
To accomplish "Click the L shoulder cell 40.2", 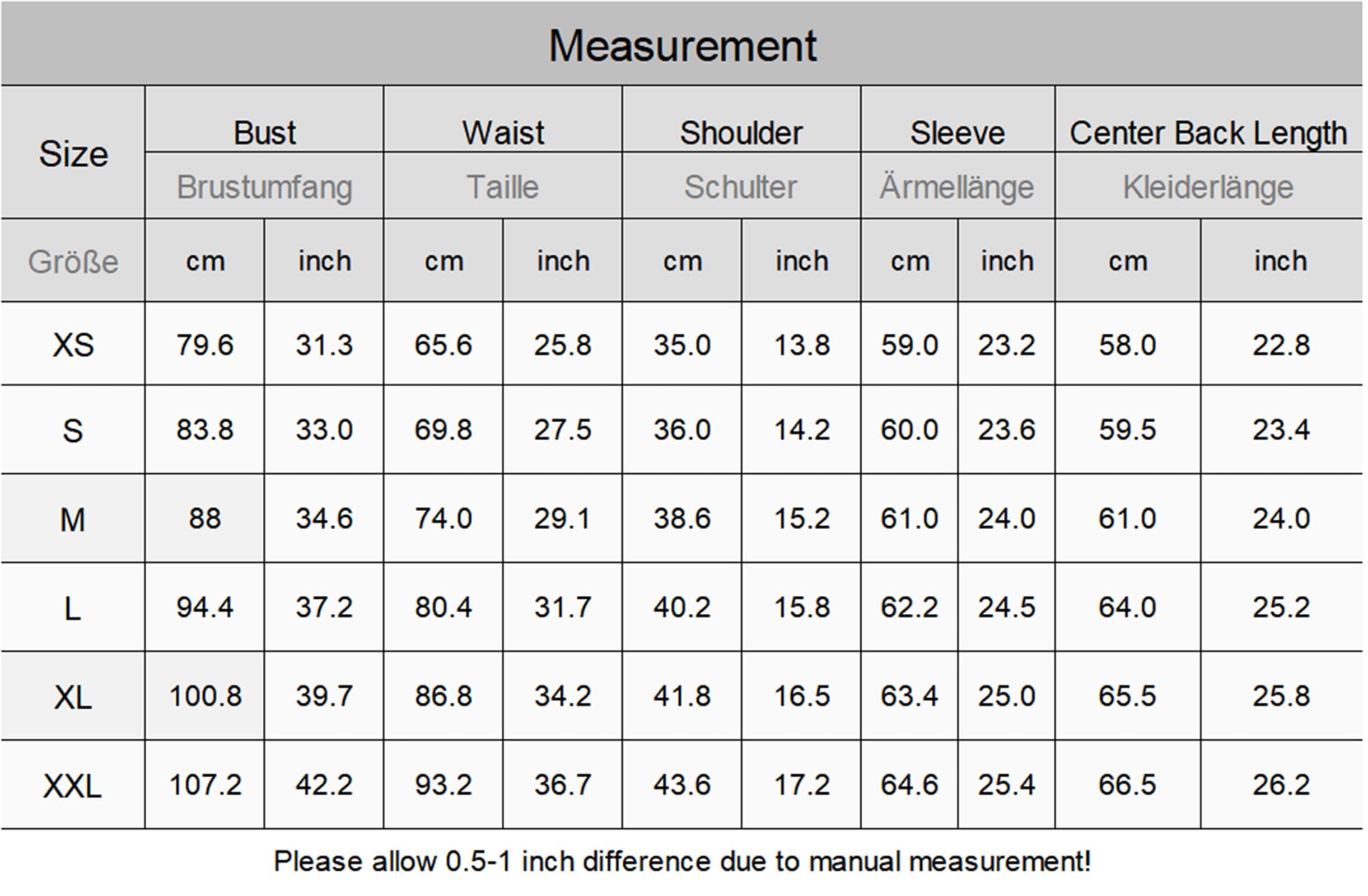I will (x=681, y=607).
